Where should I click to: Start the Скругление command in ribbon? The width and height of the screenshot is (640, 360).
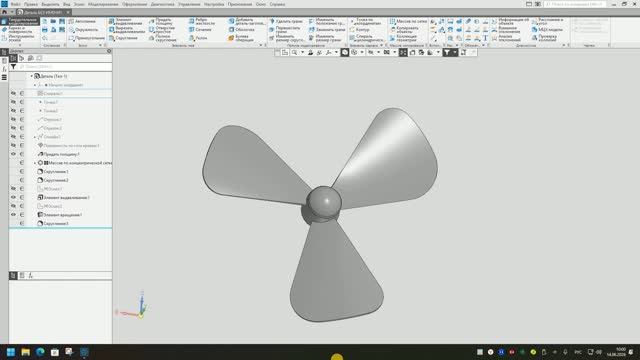(x=123, y=38)
